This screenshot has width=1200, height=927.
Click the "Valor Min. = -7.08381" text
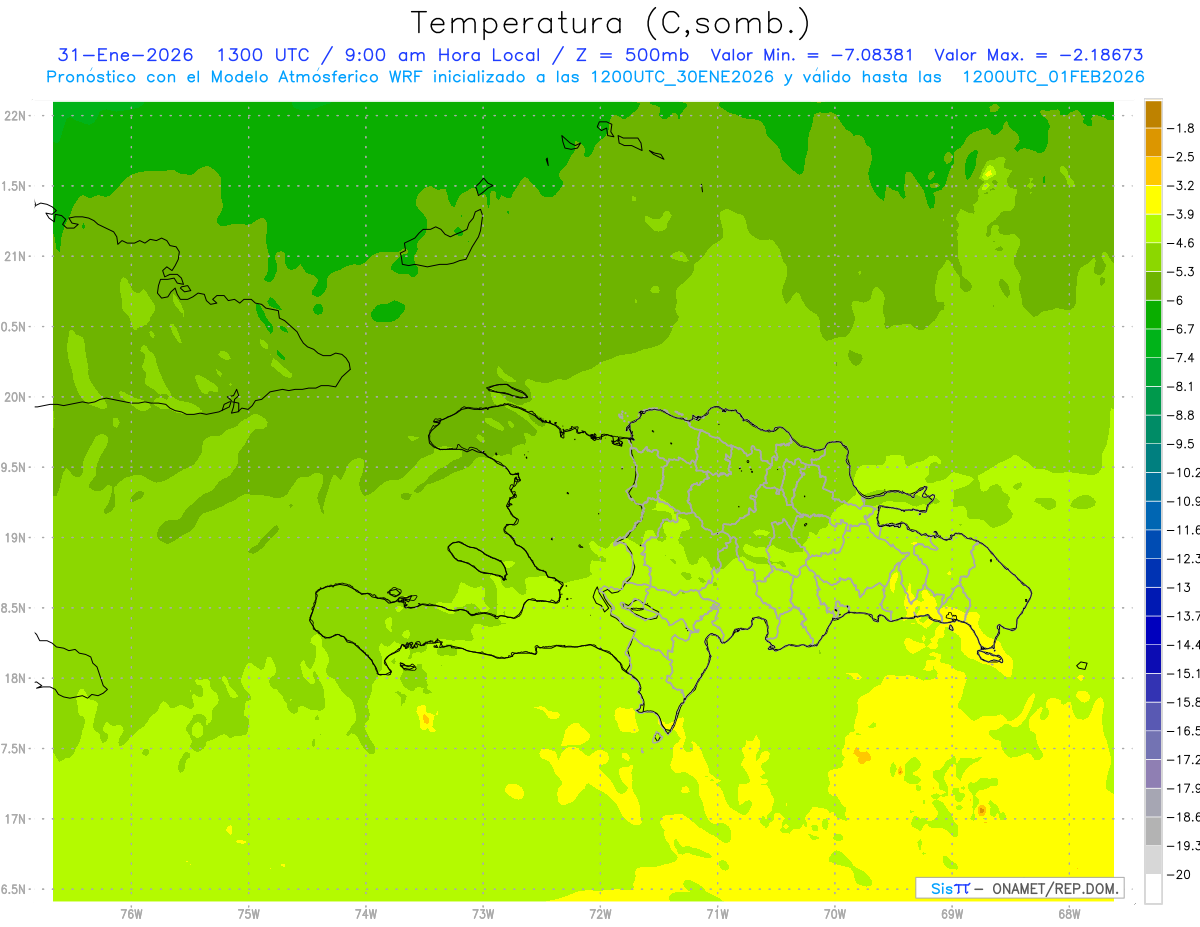[x=813, y=55]
